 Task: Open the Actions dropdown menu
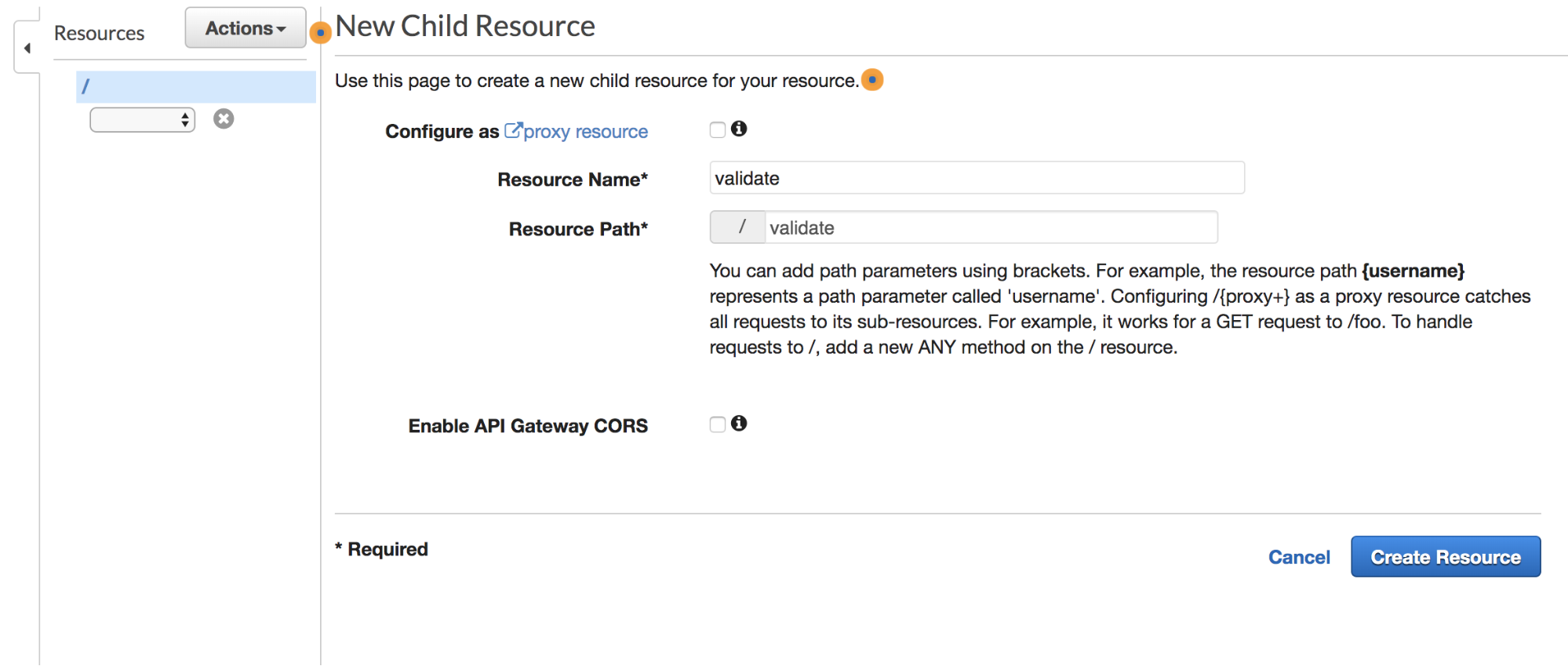pos(245,28)
